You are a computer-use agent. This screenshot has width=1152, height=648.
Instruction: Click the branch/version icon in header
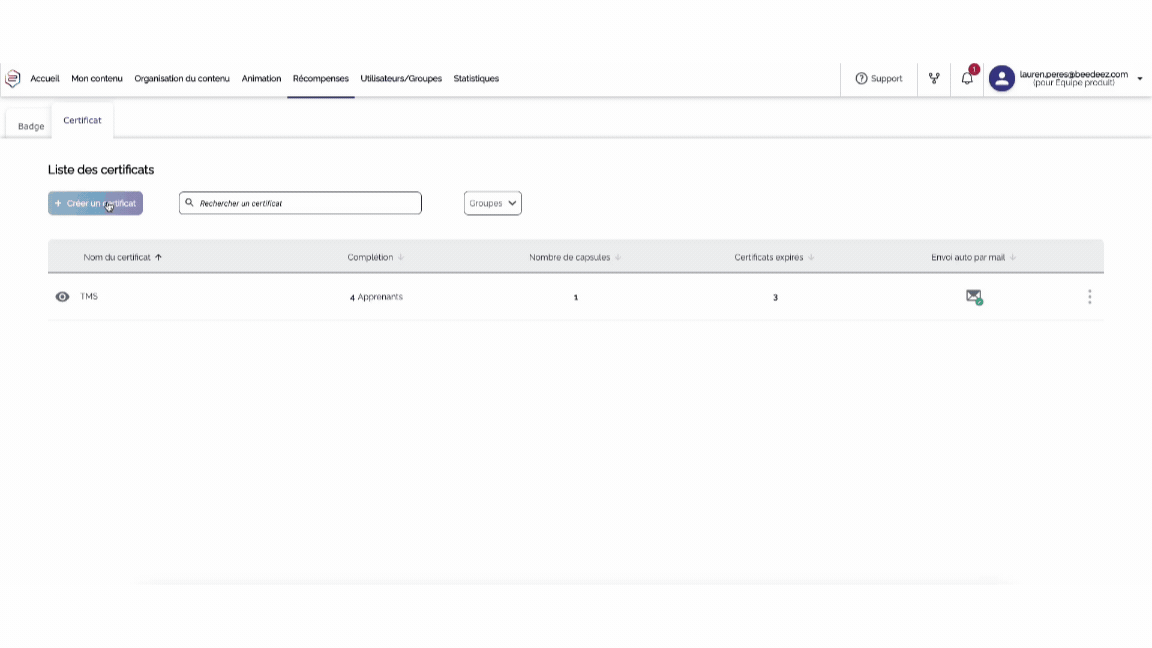click(934, 78)
